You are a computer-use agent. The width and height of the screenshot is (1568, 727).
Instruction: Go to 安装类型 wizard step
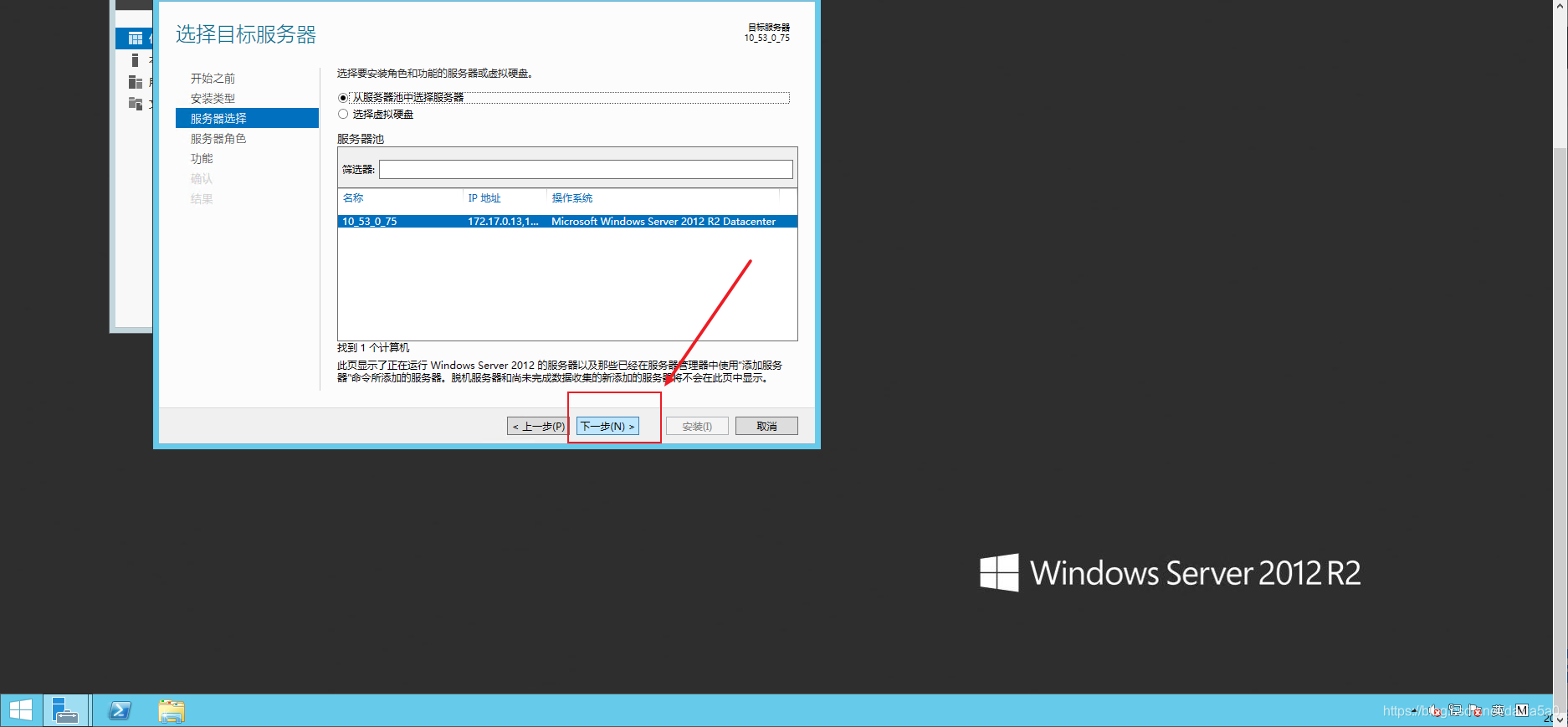(213, 98)
